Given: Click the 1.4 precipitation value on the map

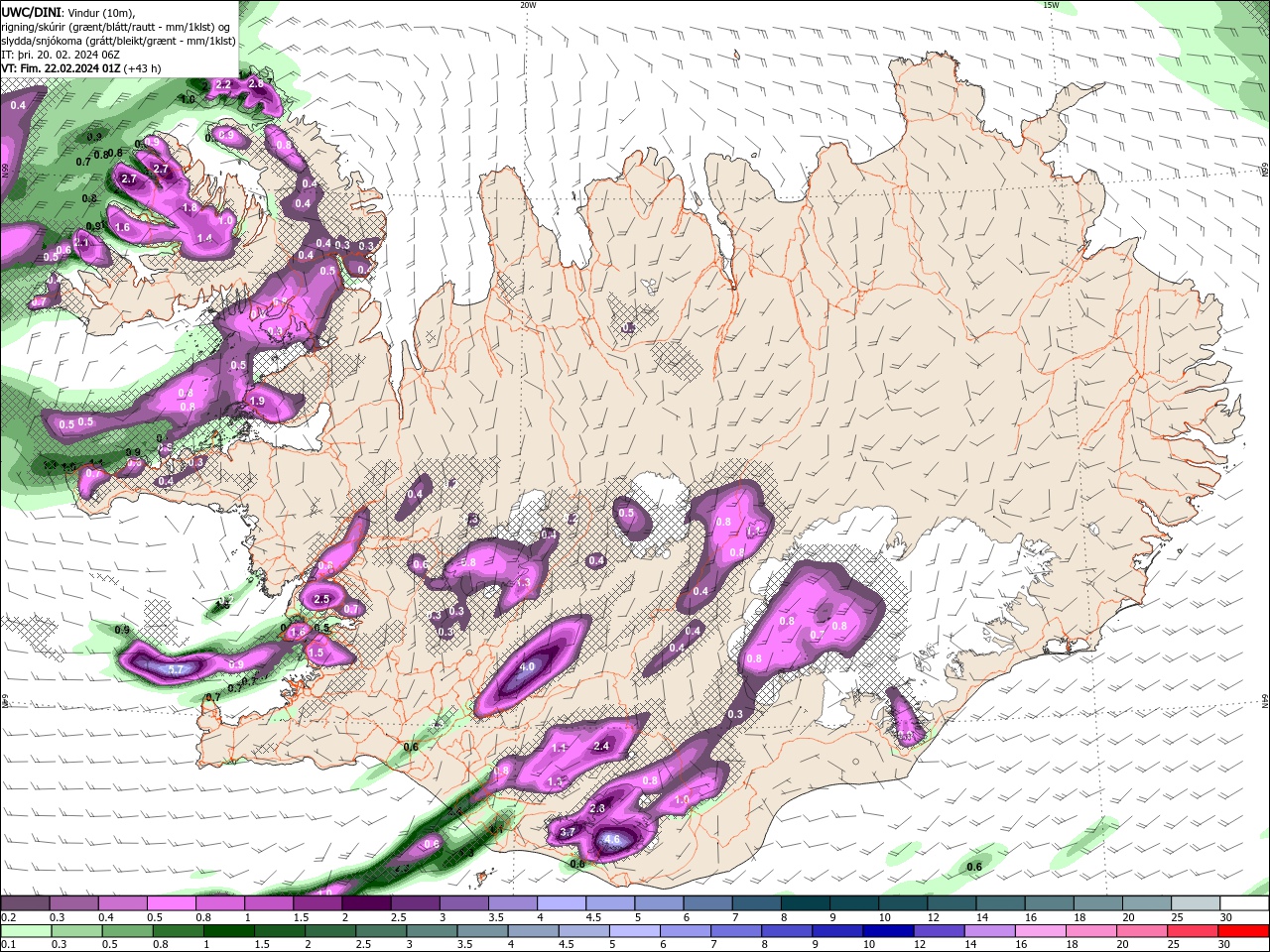Looking at the screenshot, I should coord(204,238).
